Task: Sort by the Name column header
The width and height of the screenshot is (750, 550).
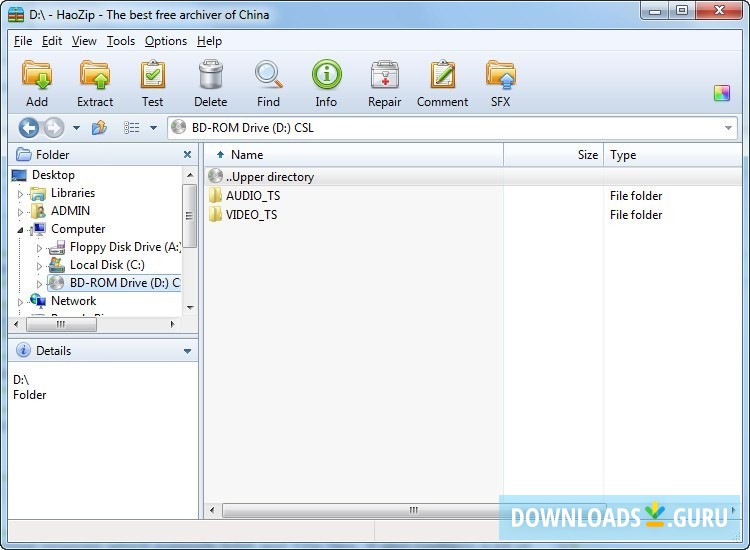Action: coord(354,155)
